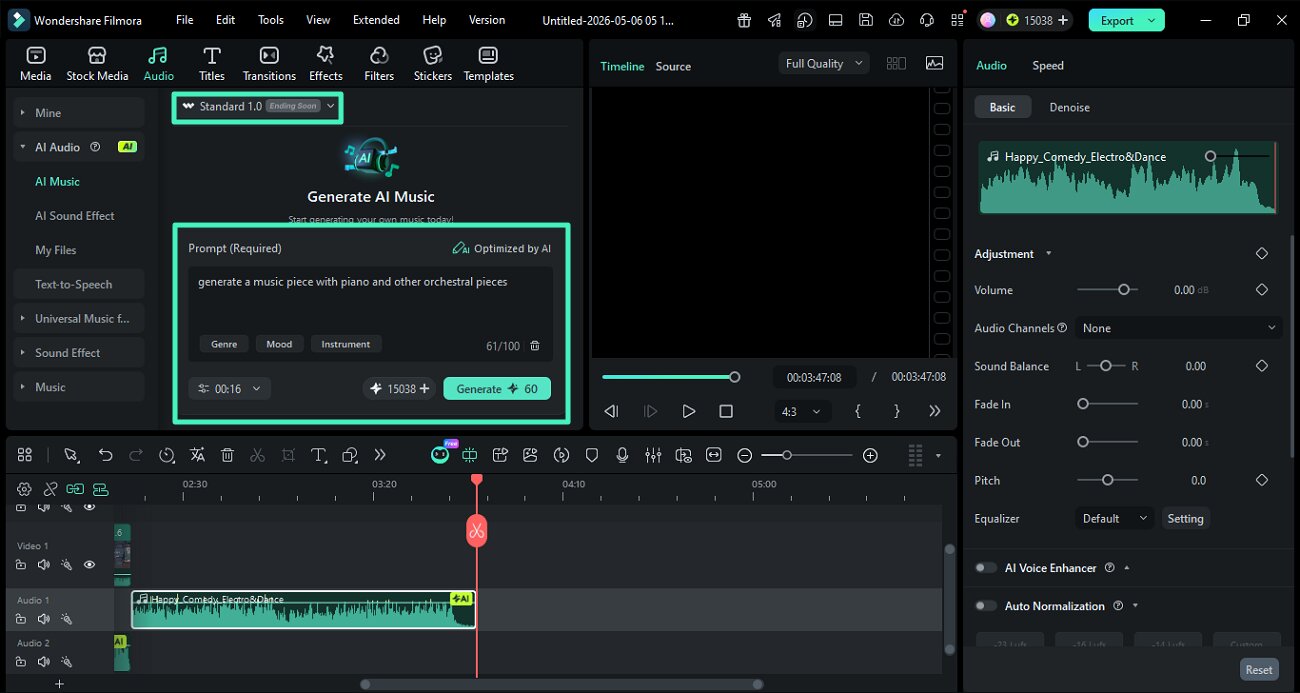This screenshot has width=1300, height=693.
Task: Open the audio mixer icon in timeline toolbar
Action: tap(653, 455)
